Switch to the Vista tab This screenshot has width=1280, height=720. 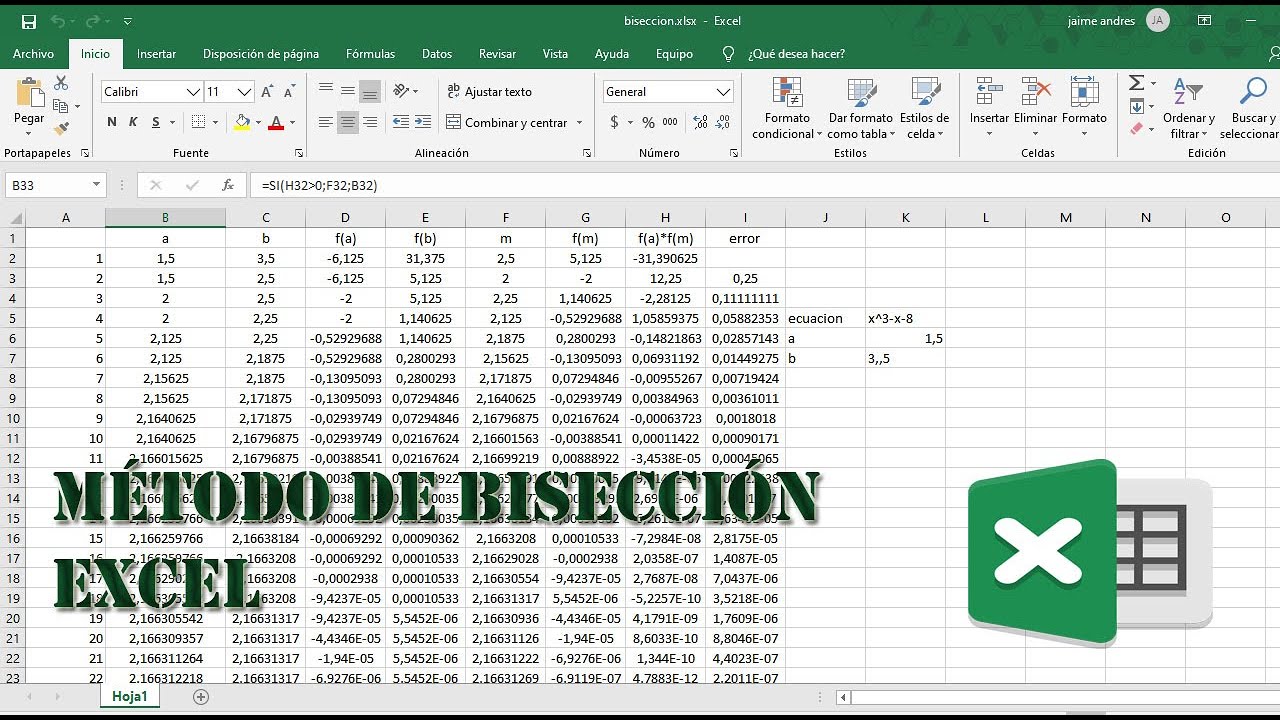coord(555,54)
